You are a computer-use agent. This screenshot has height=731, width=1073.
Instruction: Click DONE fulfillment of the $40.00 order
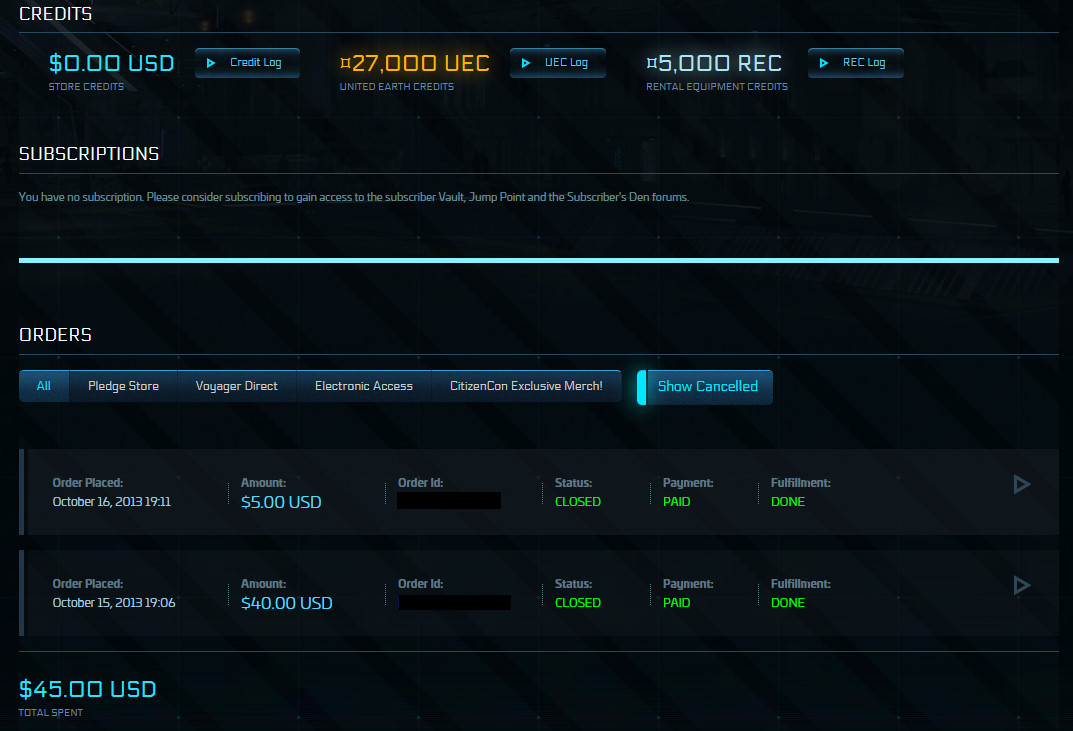(788, 603)
